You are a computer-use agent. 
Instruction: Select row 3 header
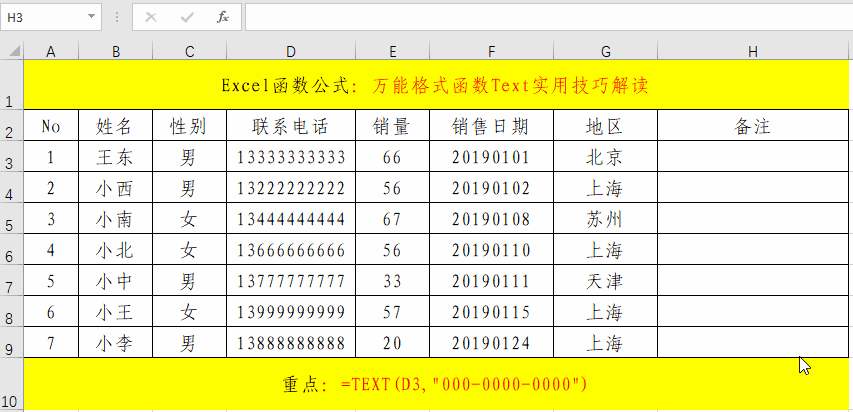(11, 156)
